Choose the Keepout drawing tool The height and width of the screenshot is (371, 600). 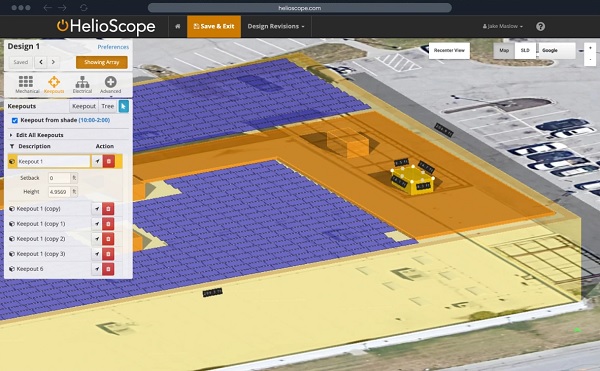(84, 106)
